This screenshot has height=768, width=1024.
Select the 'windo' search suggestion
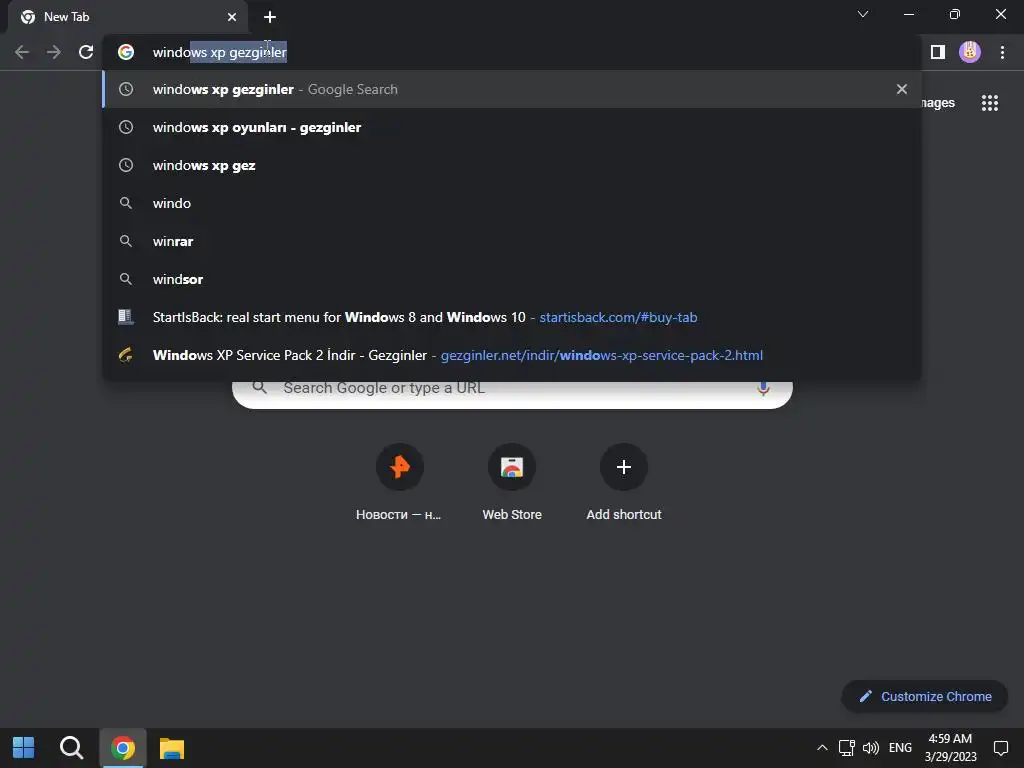pyautogui.click(x=512, y=203)
